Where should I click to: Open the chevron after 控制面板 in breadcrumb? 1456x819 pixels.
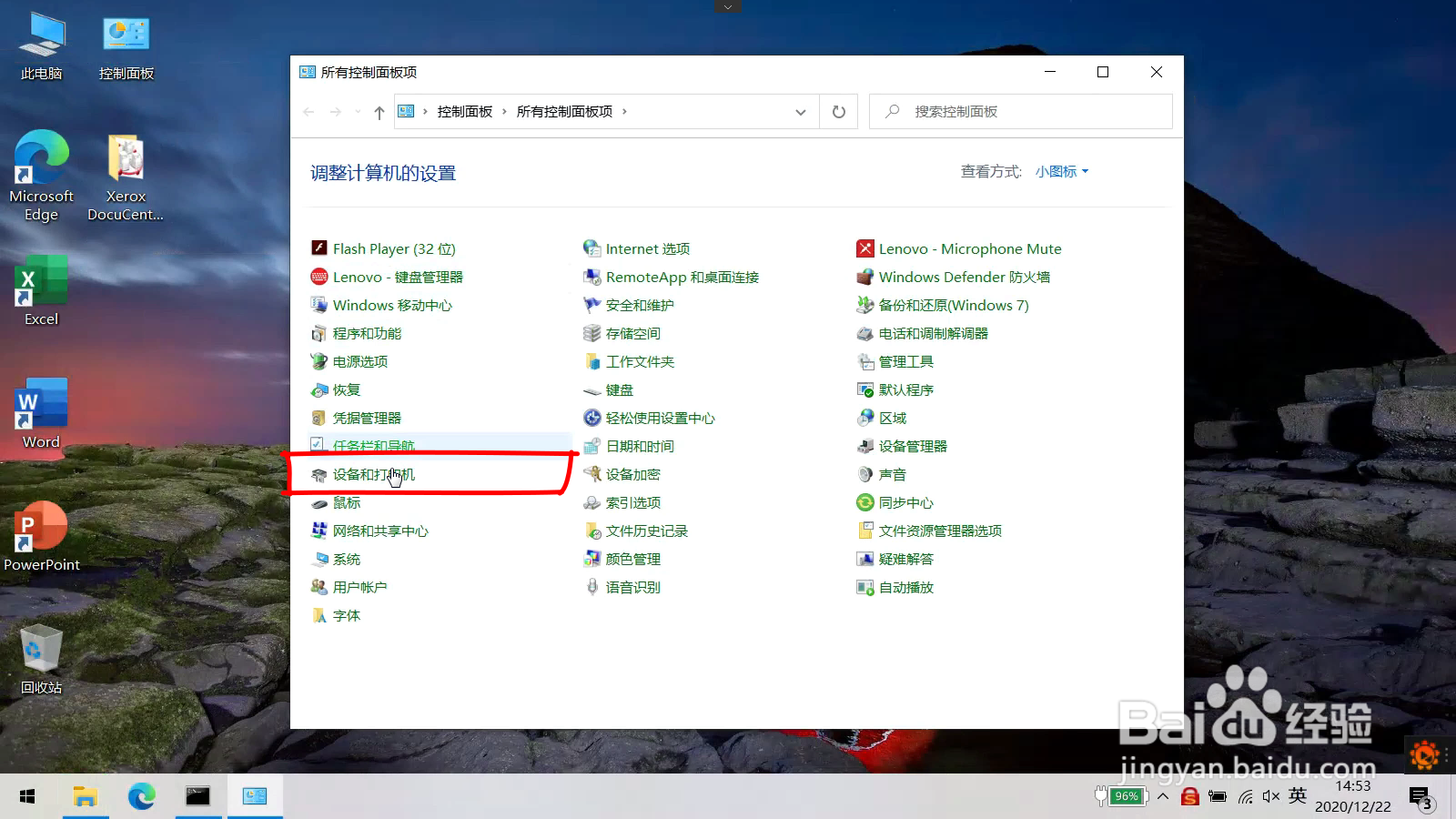pos(503,111)
